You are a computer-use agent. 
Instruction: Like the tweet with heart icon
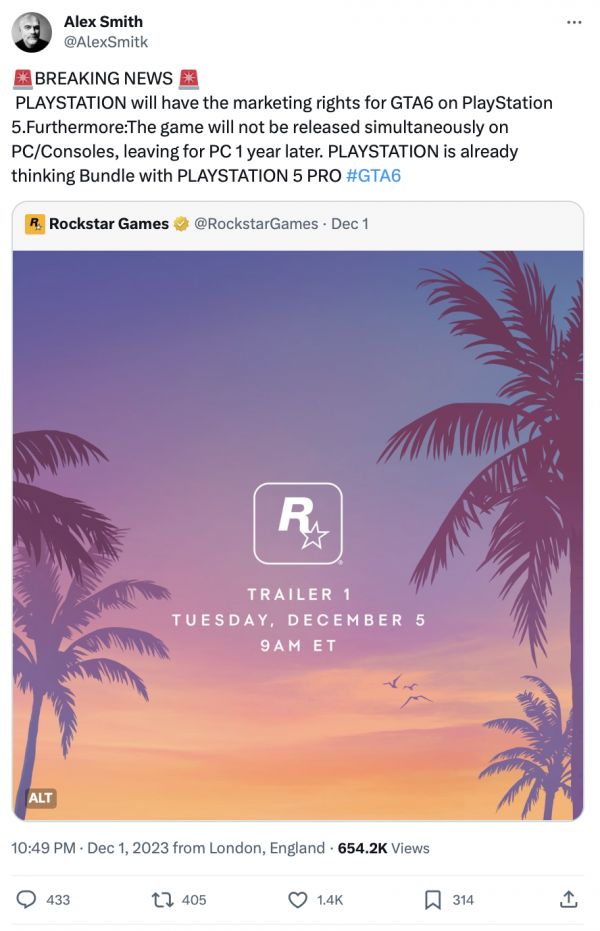pos(297,900)
